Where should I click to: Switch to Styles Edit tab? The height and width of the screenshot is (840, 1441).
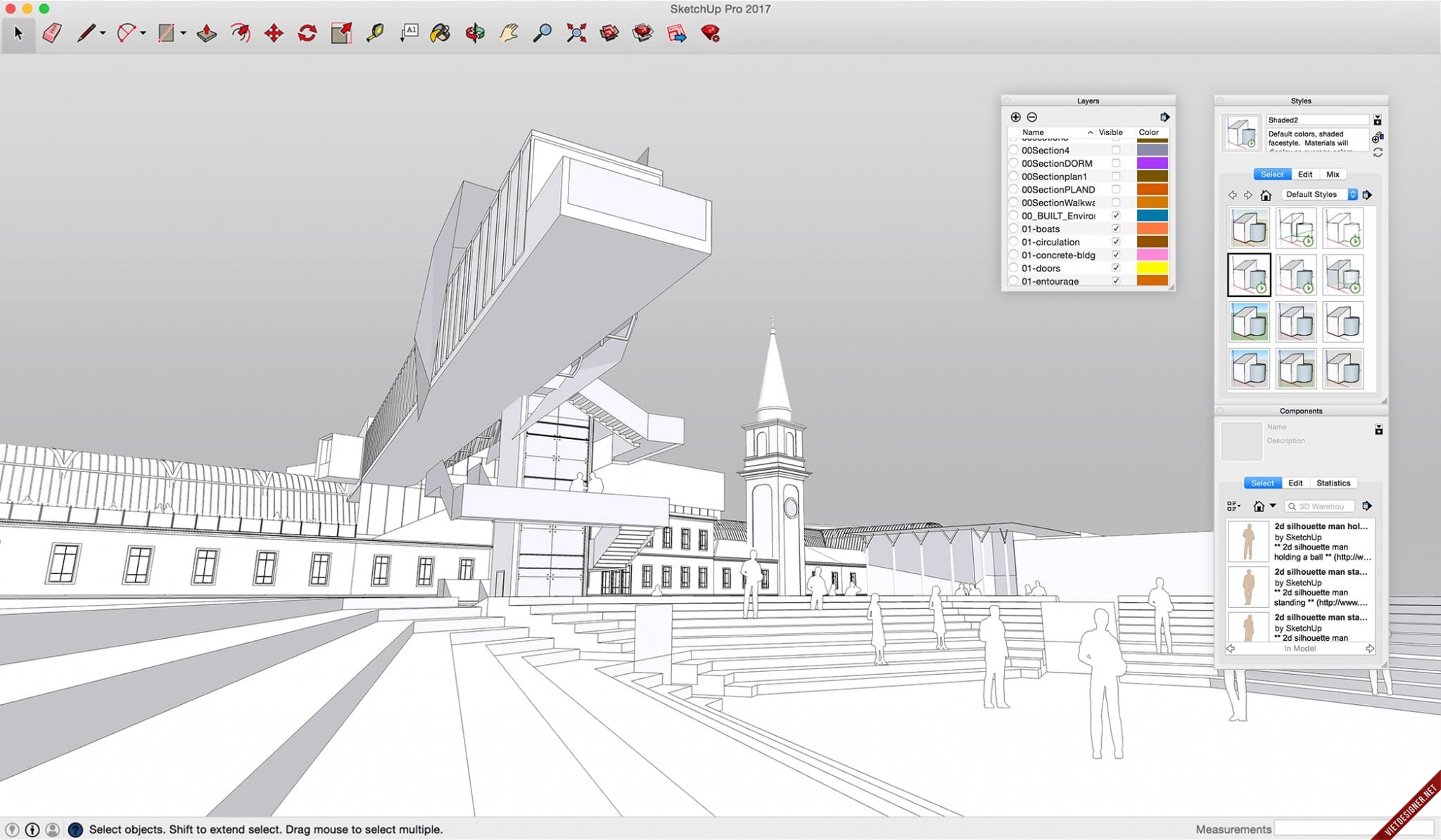pyautogui.click(x=1305, y=174)
